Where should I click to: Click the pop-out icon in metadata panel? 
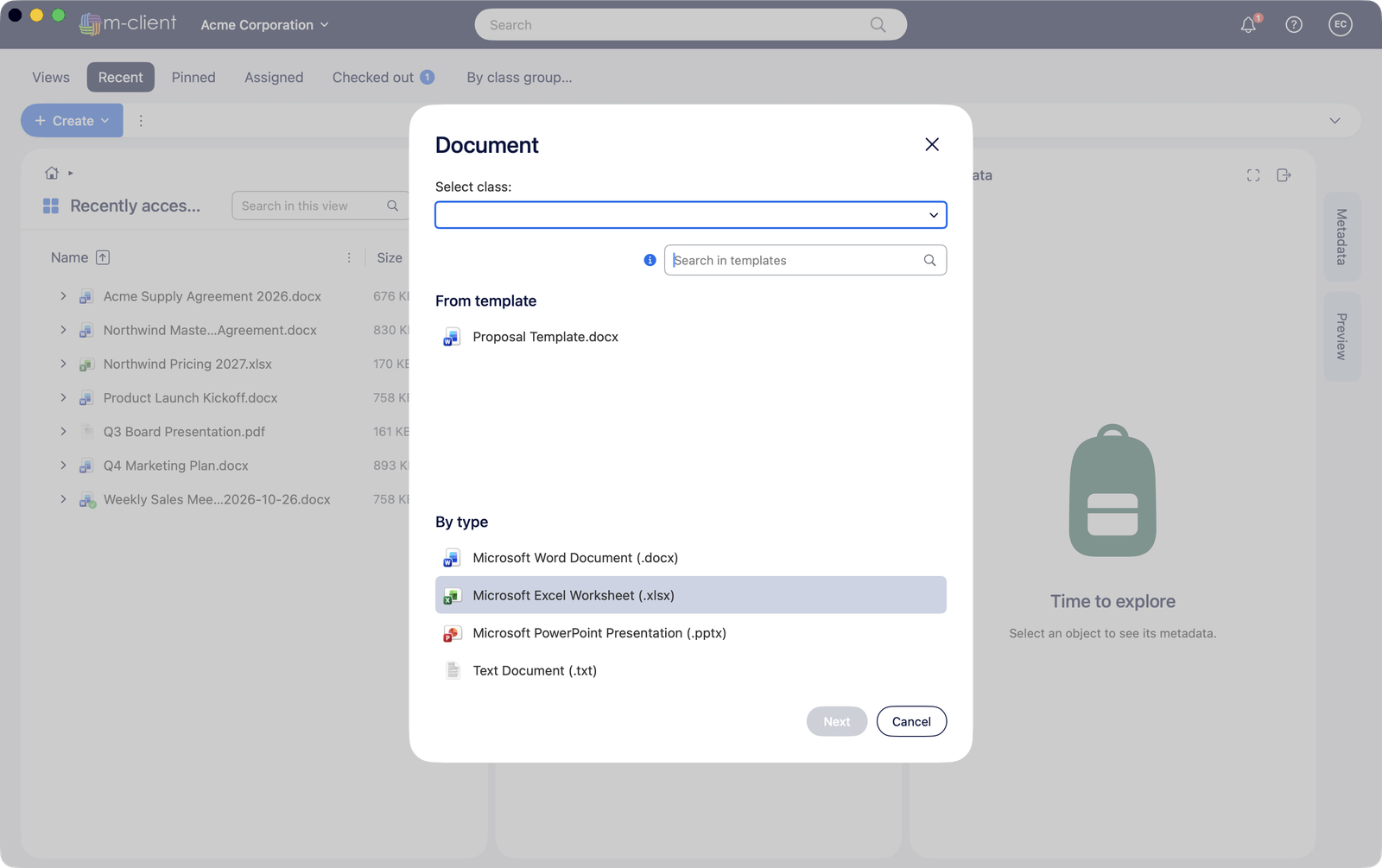pos(1284,175)
